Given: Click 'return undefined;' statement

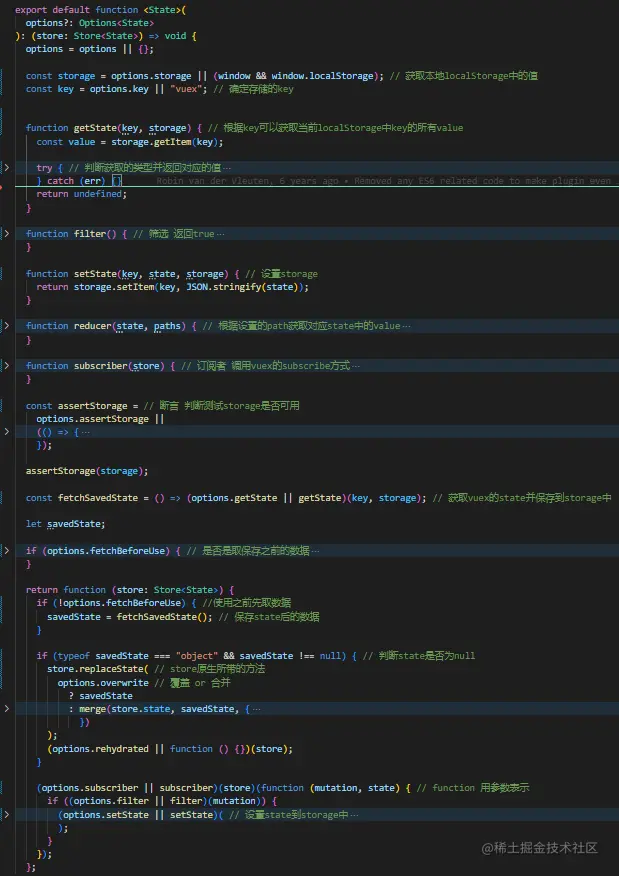Looking at the screenshot, I should [x=82, y=194].
